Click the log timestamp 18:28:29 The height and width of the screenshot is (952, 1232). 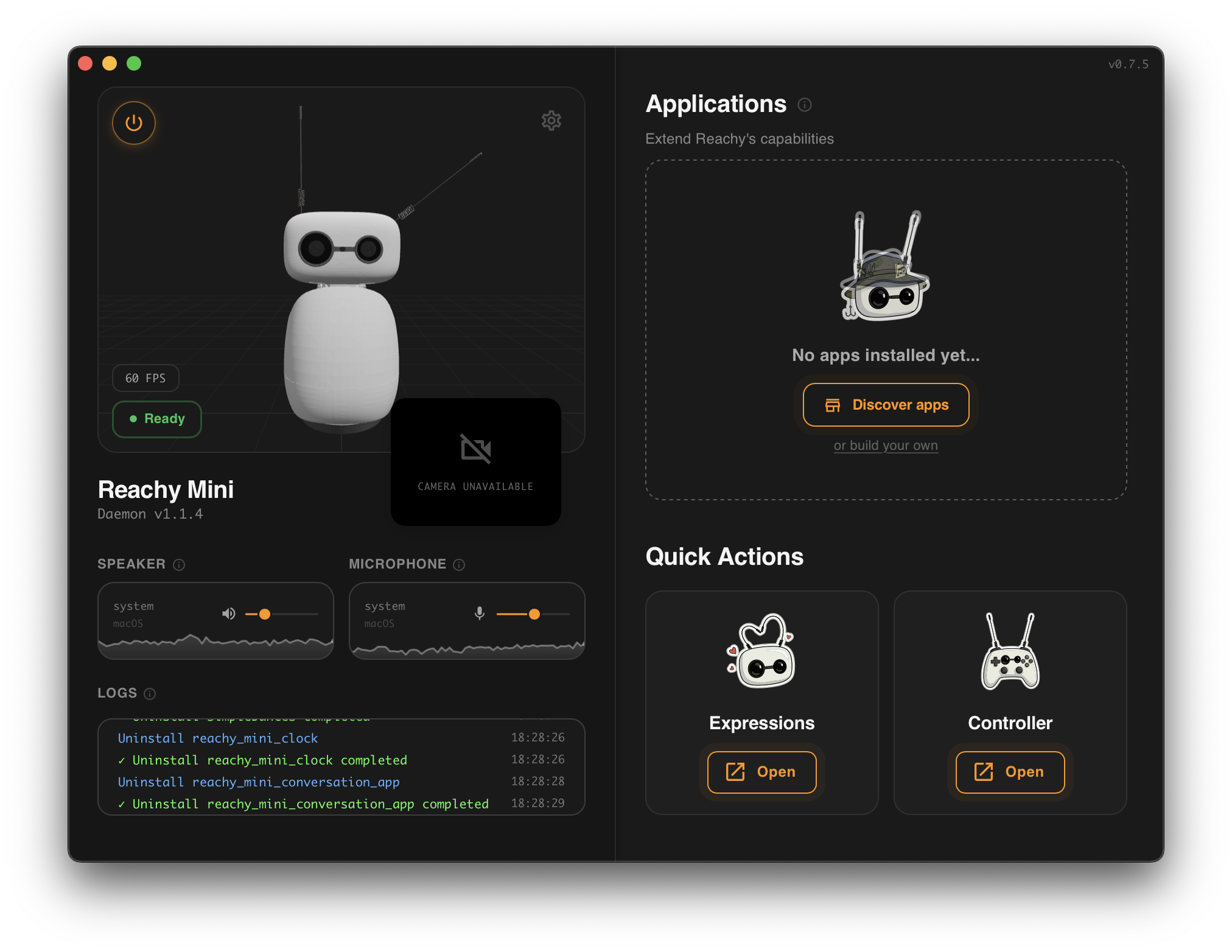[538, 803]
